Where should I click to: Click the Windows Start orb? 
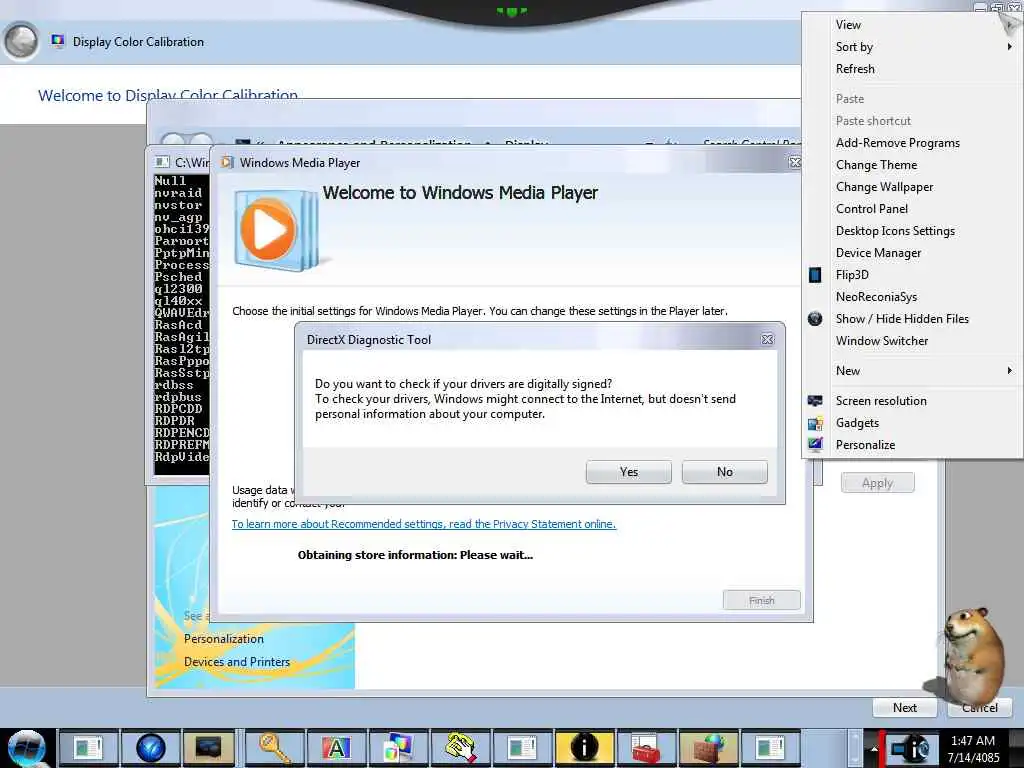(27, 748)
